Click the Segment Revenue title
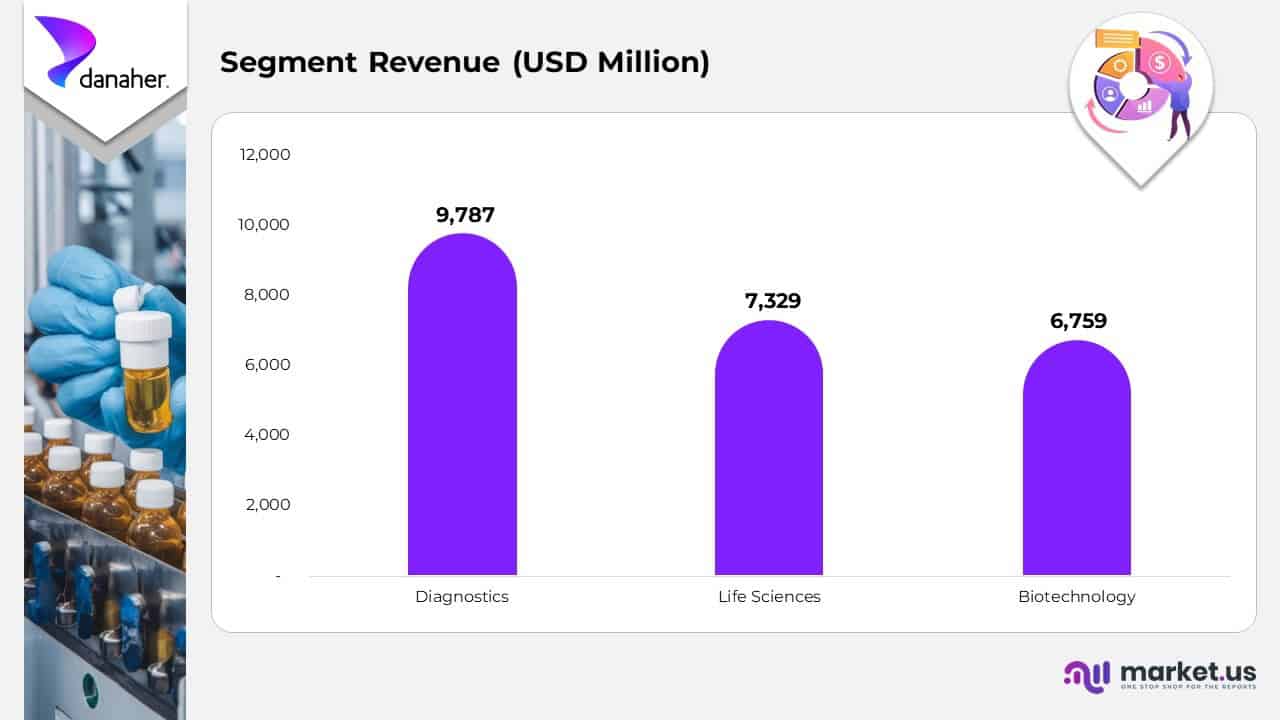 465,62
